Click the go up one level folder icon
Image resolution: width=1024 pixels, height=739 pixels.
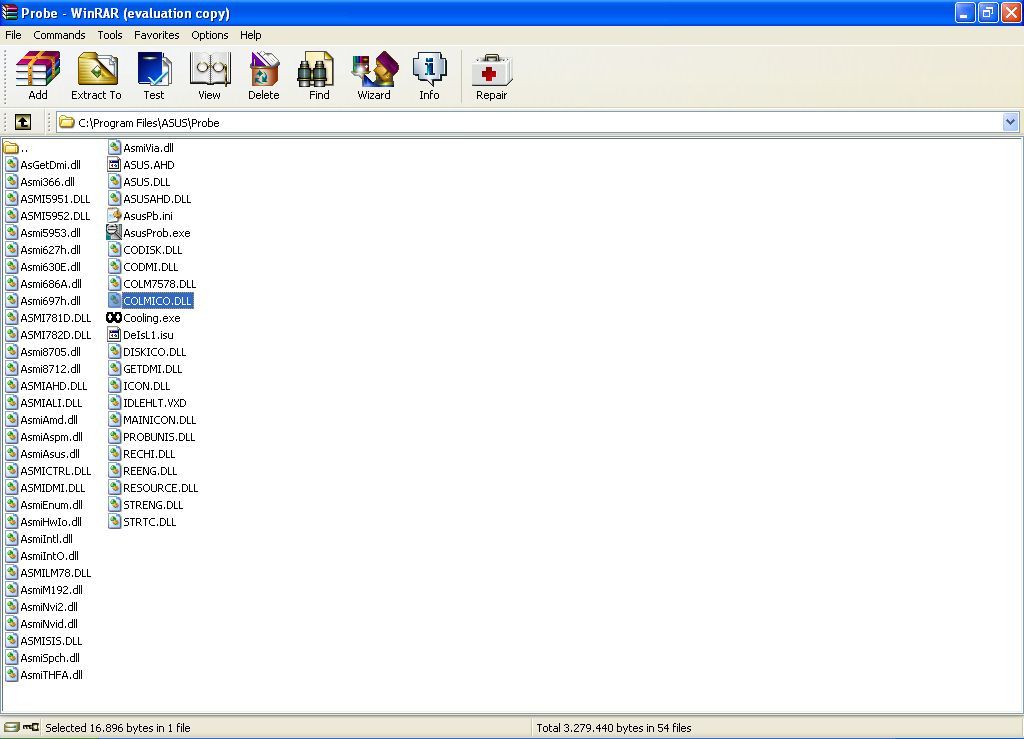click(22, 122)
